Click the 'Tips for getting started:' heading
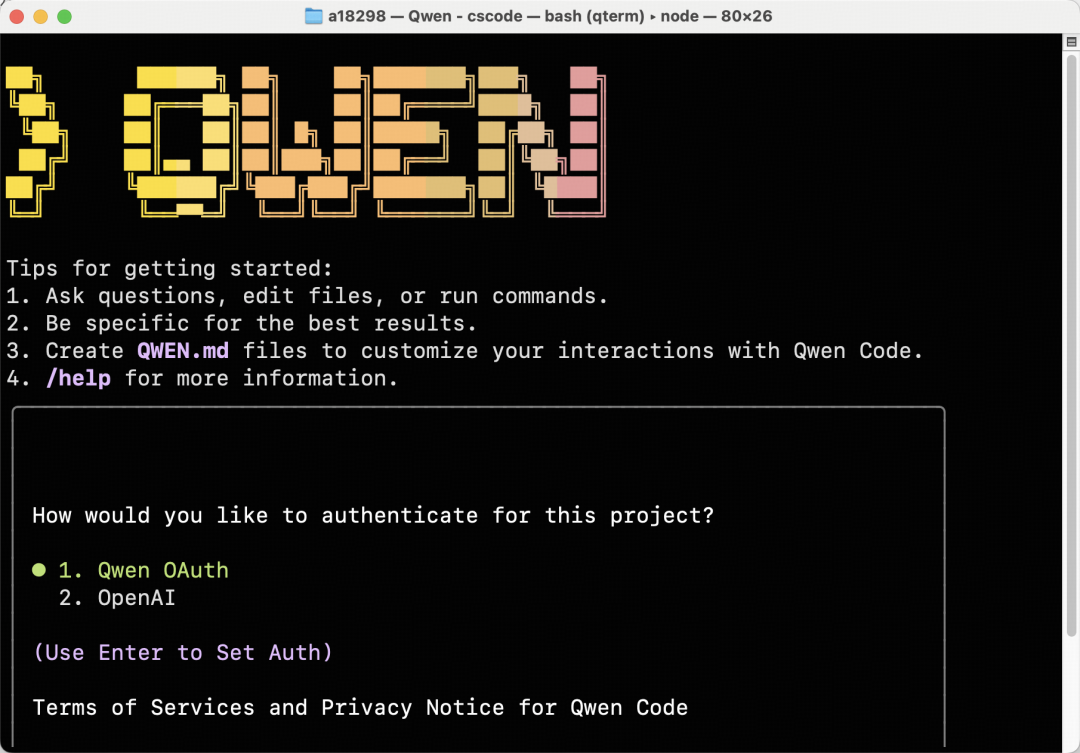 click(169, 268)
